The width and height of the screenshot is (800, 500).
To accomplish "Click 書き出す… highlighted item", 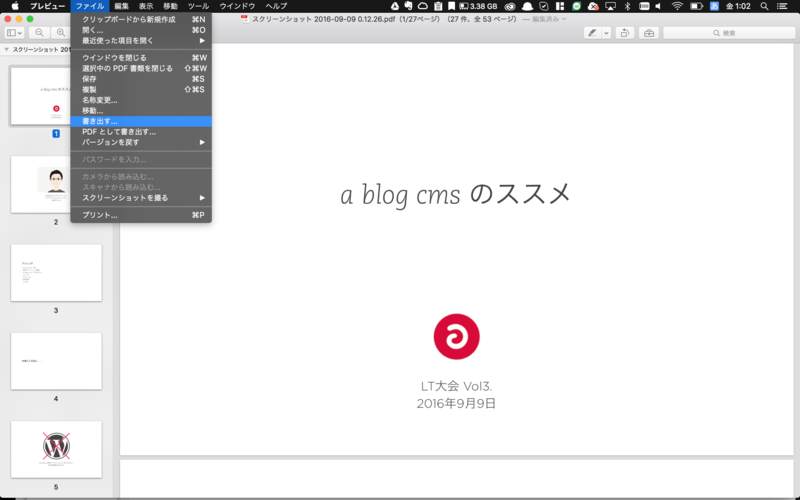I will click(141, 121).
